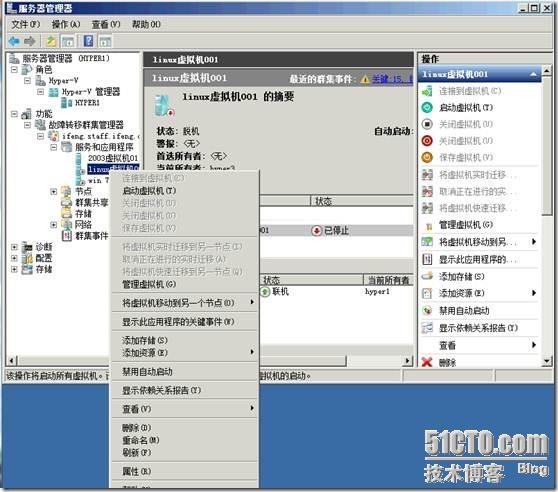Click 将虚拟机快速迁移 icon in Actions pane
The width and height of the screenshot is (558, 492).
click(x=427, y=208)
